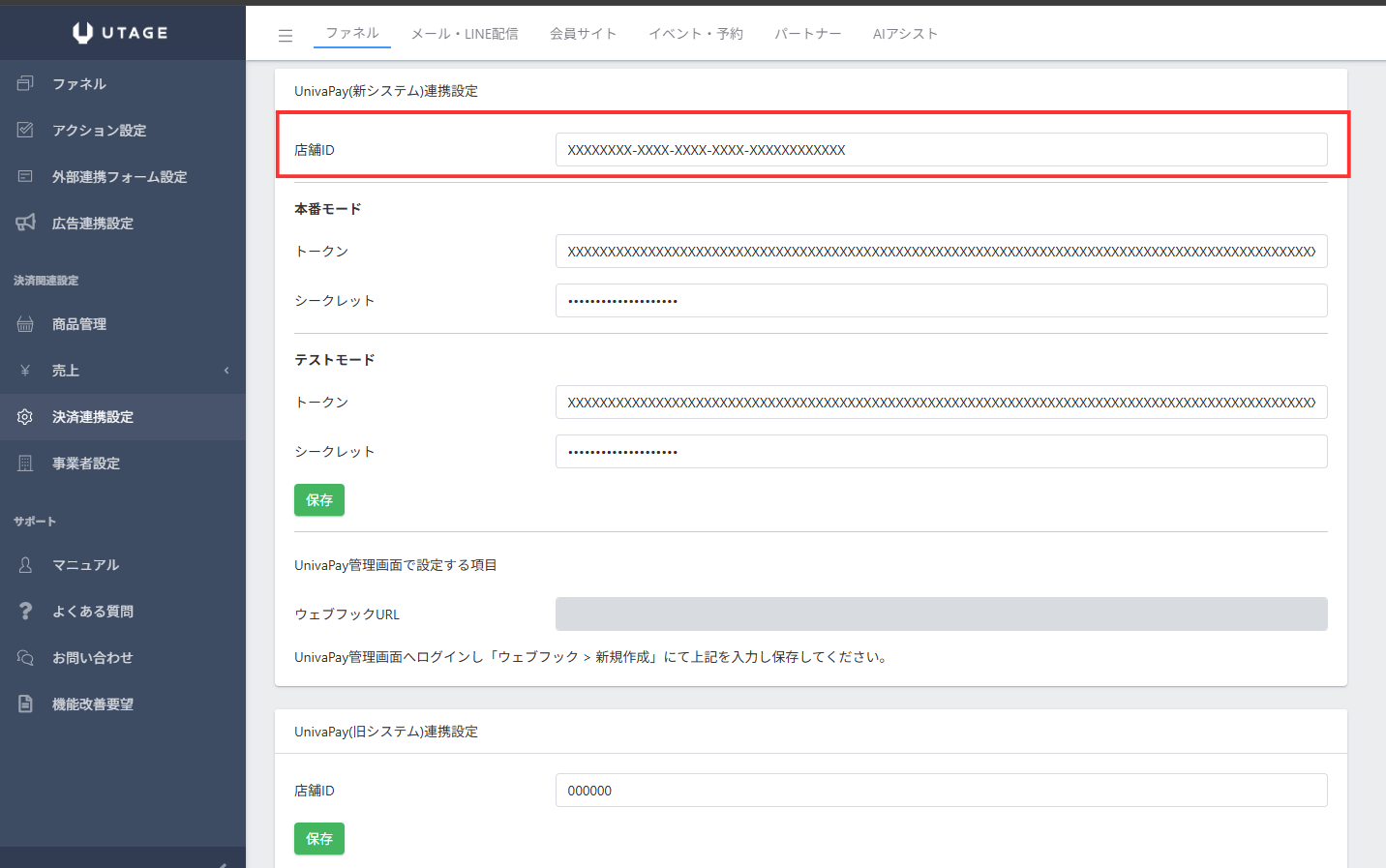This screenshot has height=868, width=1386.
Task: Expand the 売上 submenu chevron
Action: coord(226,371)
